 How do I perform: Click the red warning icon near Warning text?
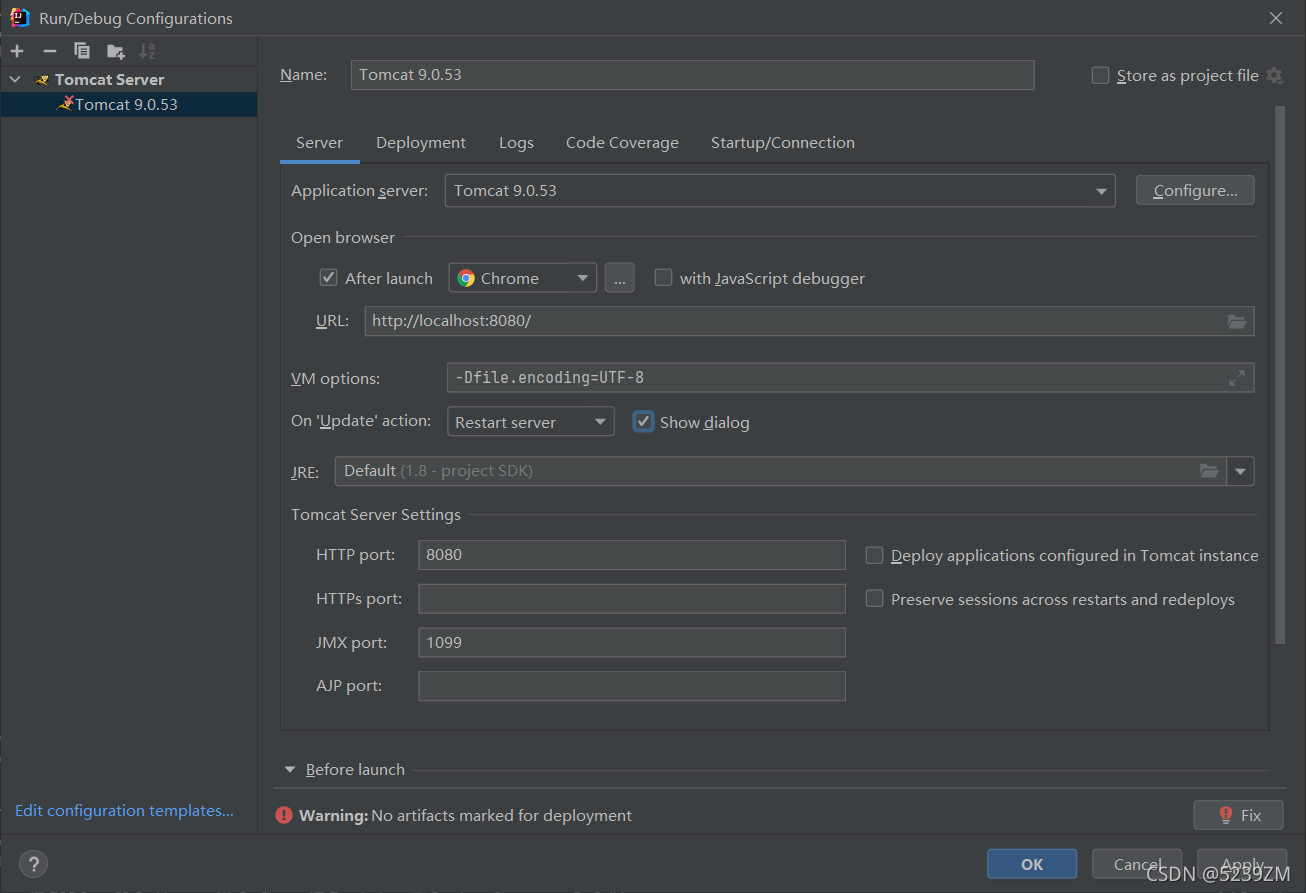[284, 815]
